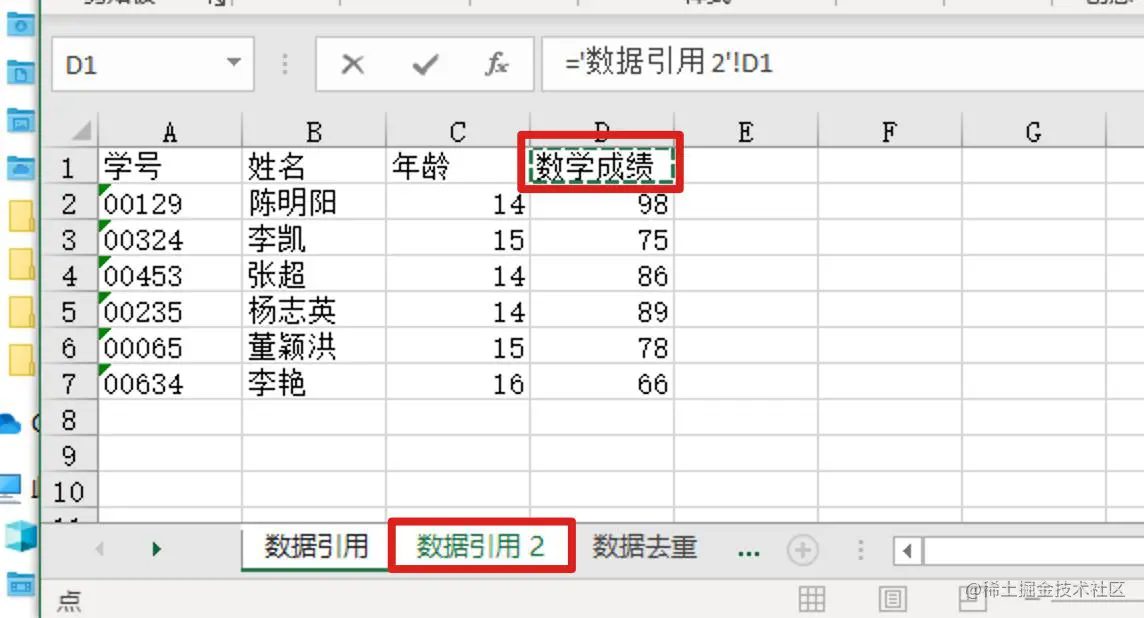Screen dimensions: 1144x618
Task: Select column G header
Action: pos(1033,132)
